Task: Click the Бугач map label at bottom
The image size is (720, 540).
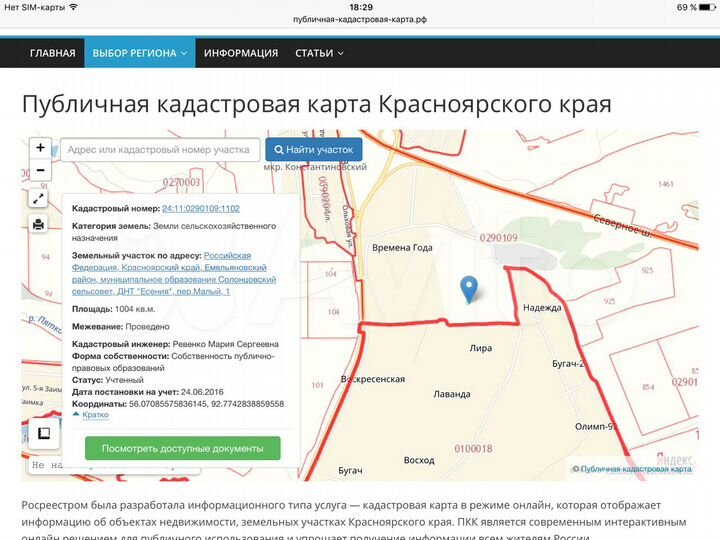Action: [x=350, y=471]
